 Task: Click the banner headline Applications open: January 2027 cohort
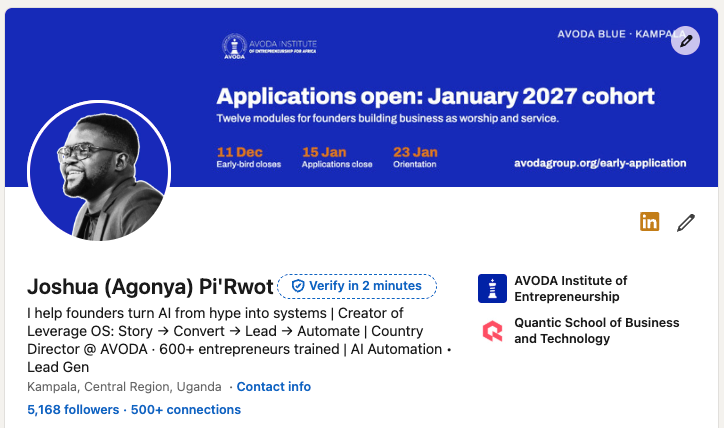(x=435, y=96)
